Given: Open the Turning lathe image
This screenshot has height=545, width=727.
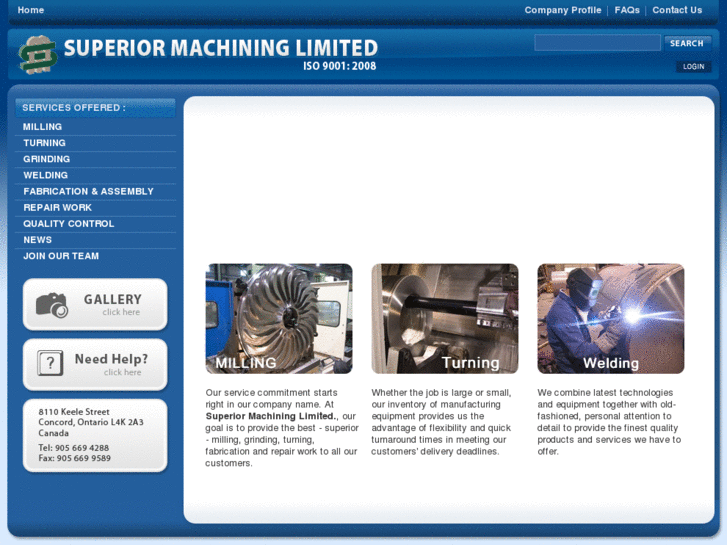Looking at the screenshot, I should pos(445,319).
